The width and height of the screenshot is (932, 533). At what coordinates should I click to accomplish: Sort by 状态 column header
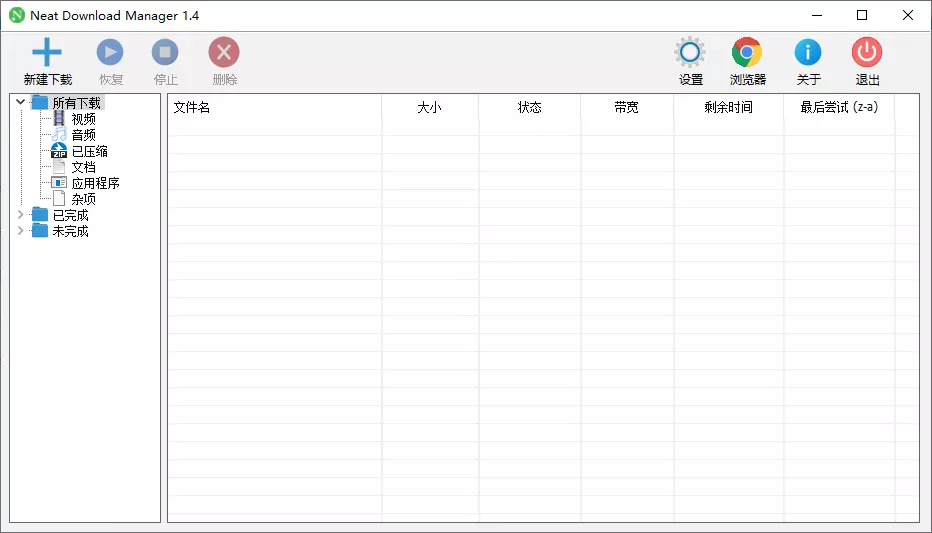(530, 107)
